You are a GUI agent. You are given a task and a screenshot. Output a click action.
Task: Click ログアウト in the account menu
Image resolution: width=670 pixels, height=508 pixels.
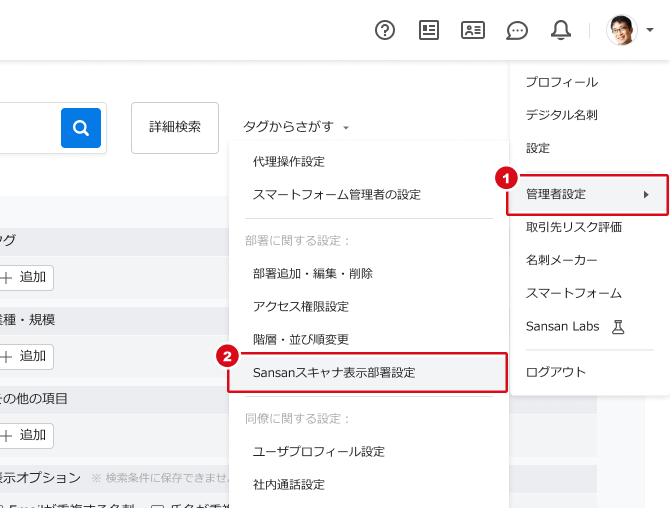pos(556,372)
